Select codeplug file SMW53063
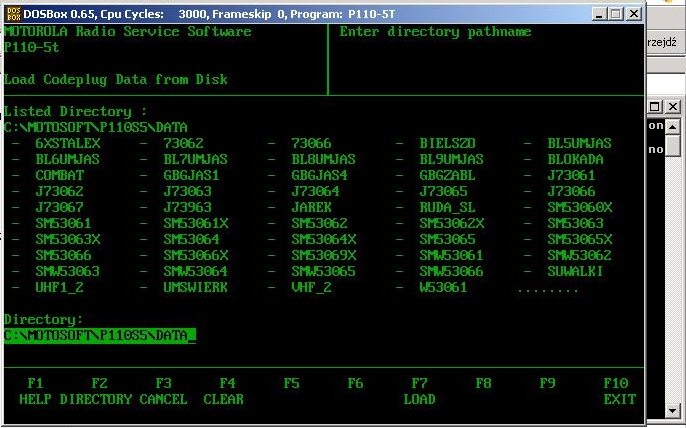 pos(68,271)
